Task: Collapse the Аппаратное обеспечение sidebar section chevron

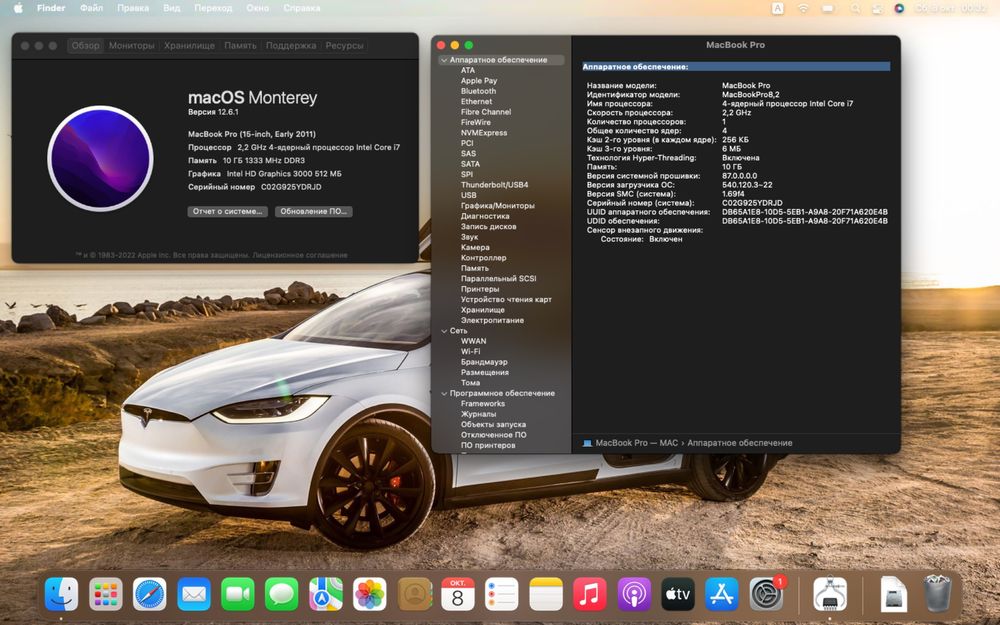Action: [x=444, y=60]
